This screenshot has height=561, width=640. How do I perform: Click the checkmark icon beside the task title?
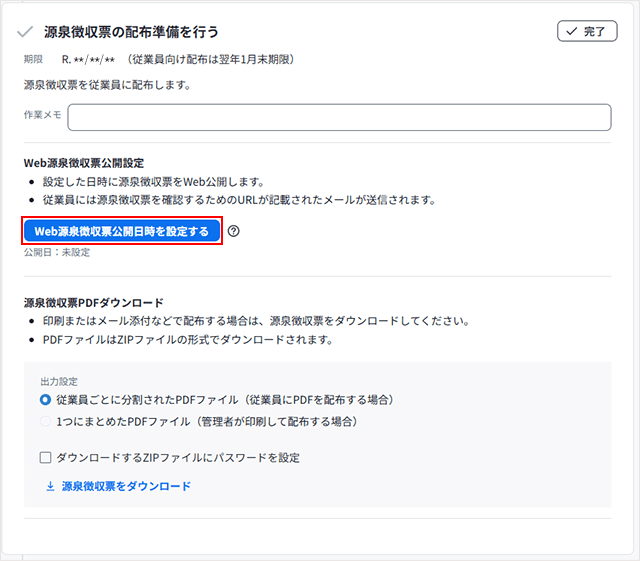pos(24,33)
